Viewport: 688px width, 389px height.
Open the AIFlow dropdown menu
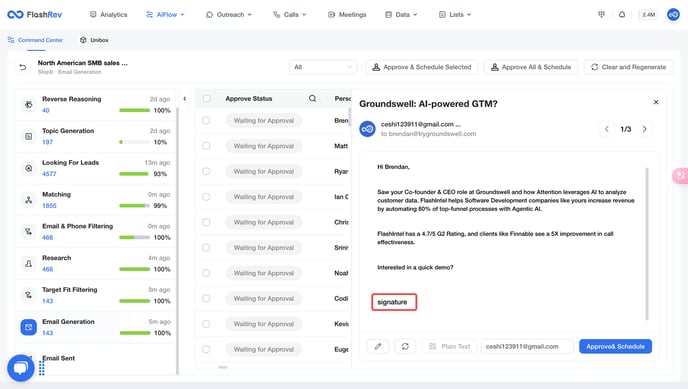coord(165,14)
